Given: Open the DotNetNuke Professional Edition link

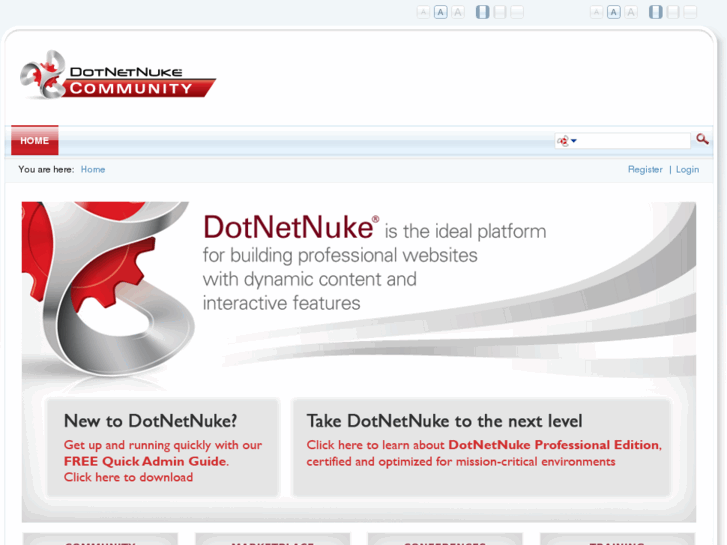Looking at the screenshot, I should 554,445.
